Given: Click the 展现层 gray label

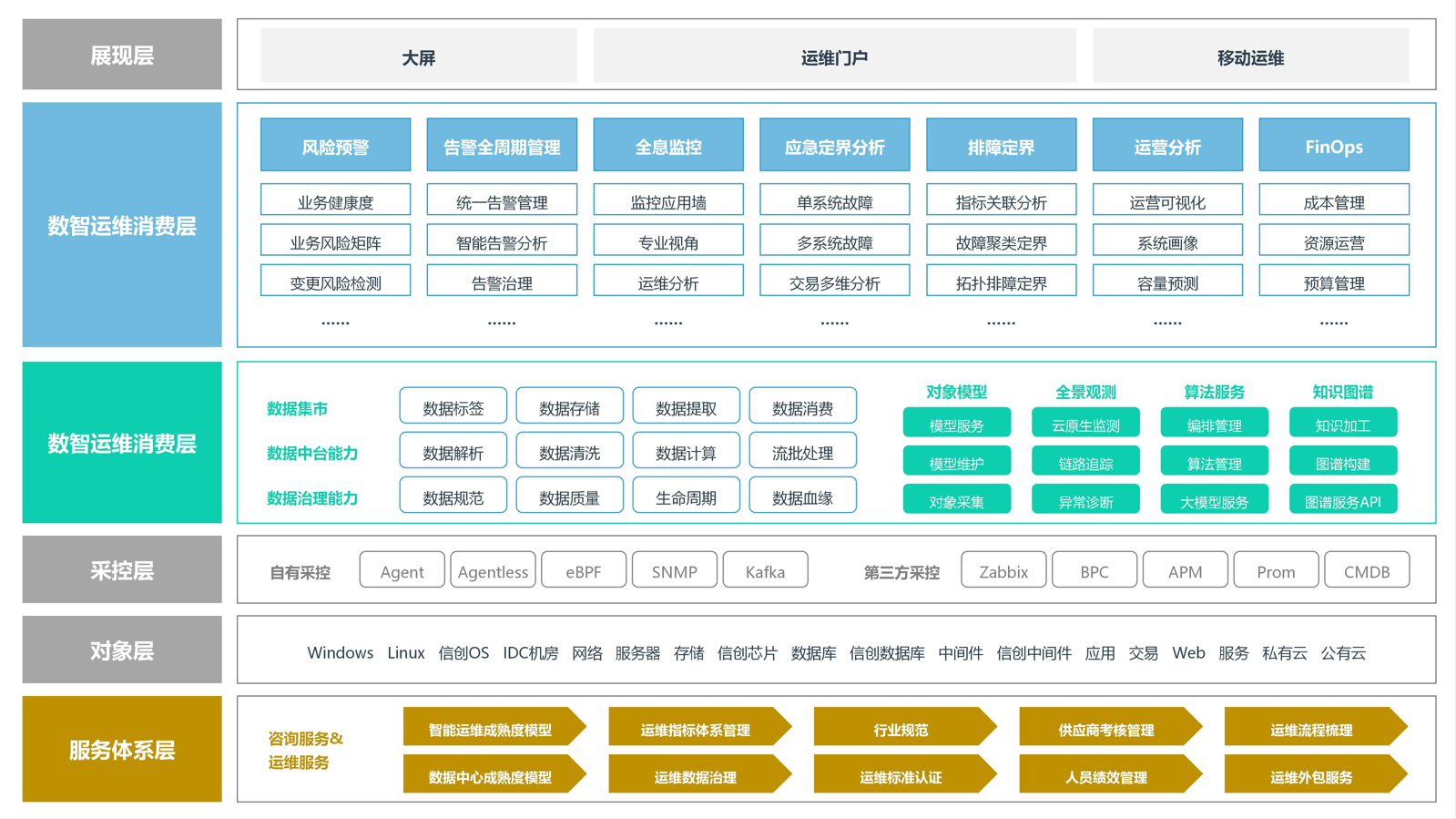Looking at the screenshot, I should point(122,55).
